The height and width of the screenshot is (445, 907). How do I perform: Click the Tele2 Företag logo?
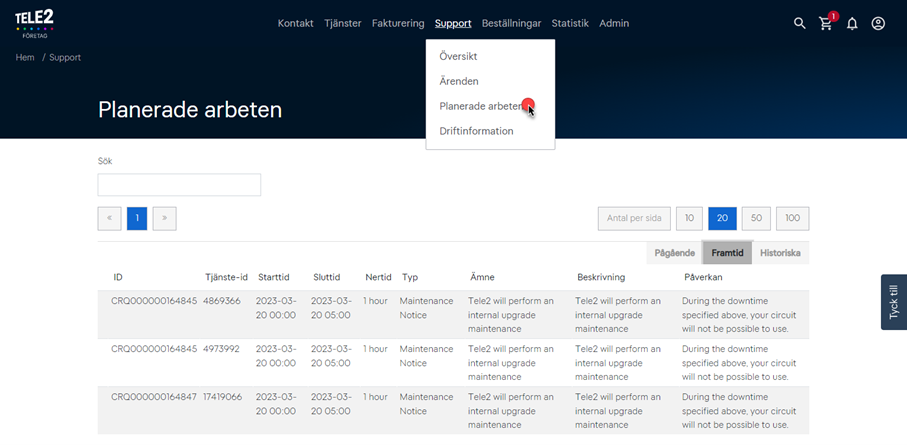point(34,24)
